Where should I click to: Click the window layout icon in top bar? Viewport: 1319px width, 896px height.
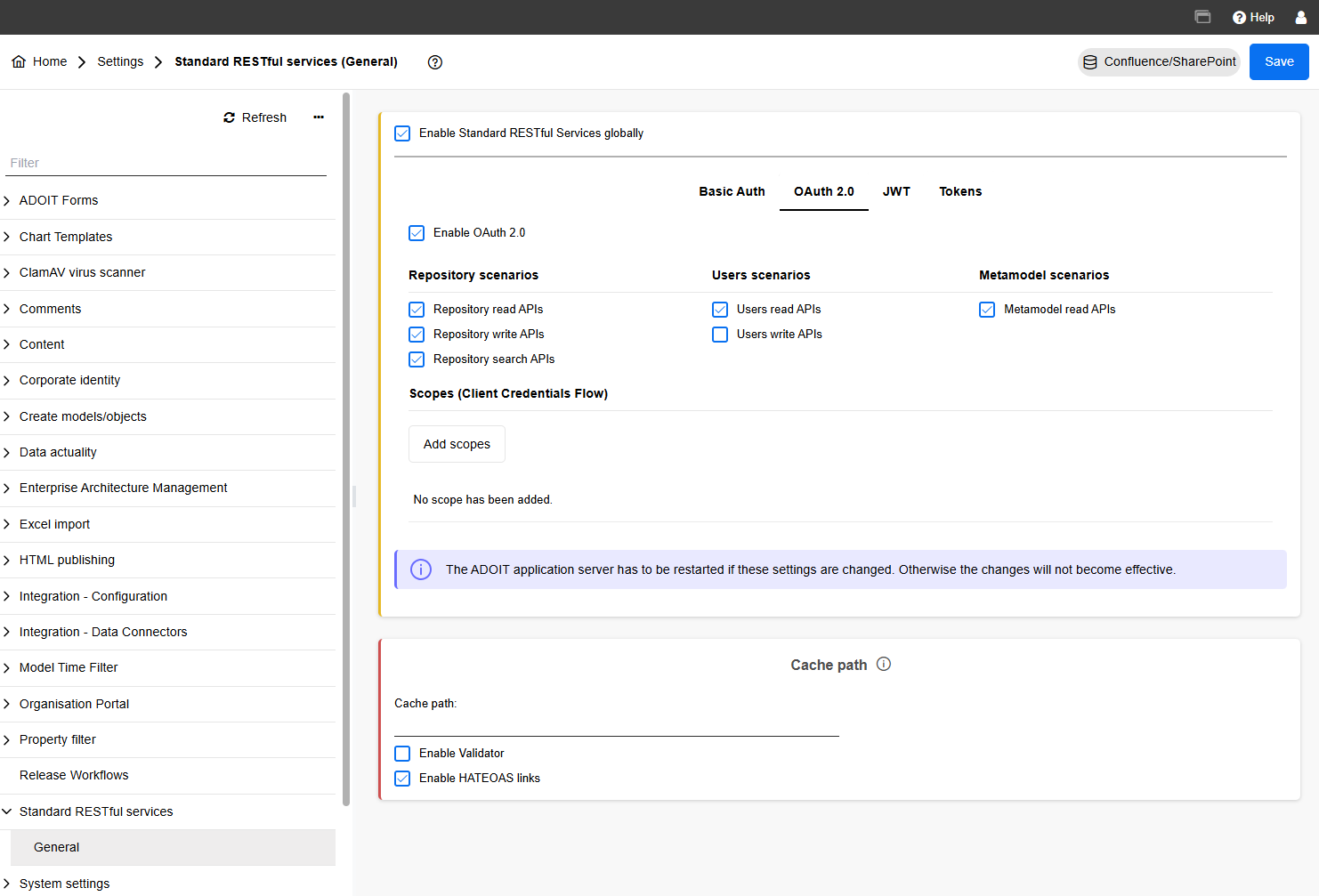pos(1202,17)
